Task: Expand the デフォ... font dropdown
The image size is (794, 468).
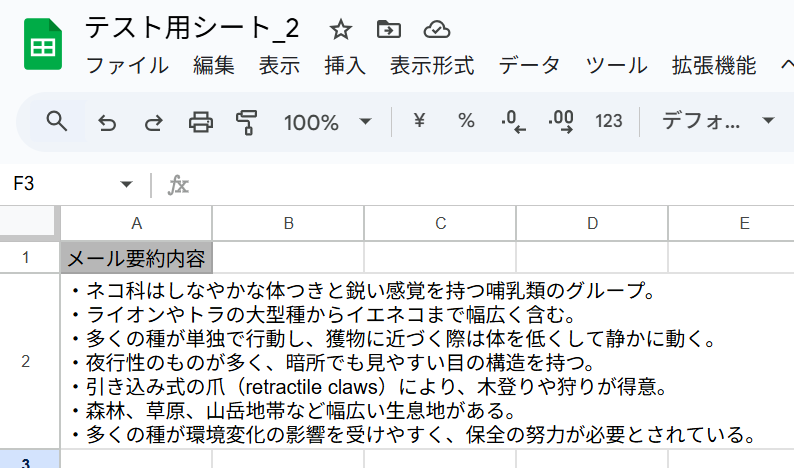Action: coord(718,121)
